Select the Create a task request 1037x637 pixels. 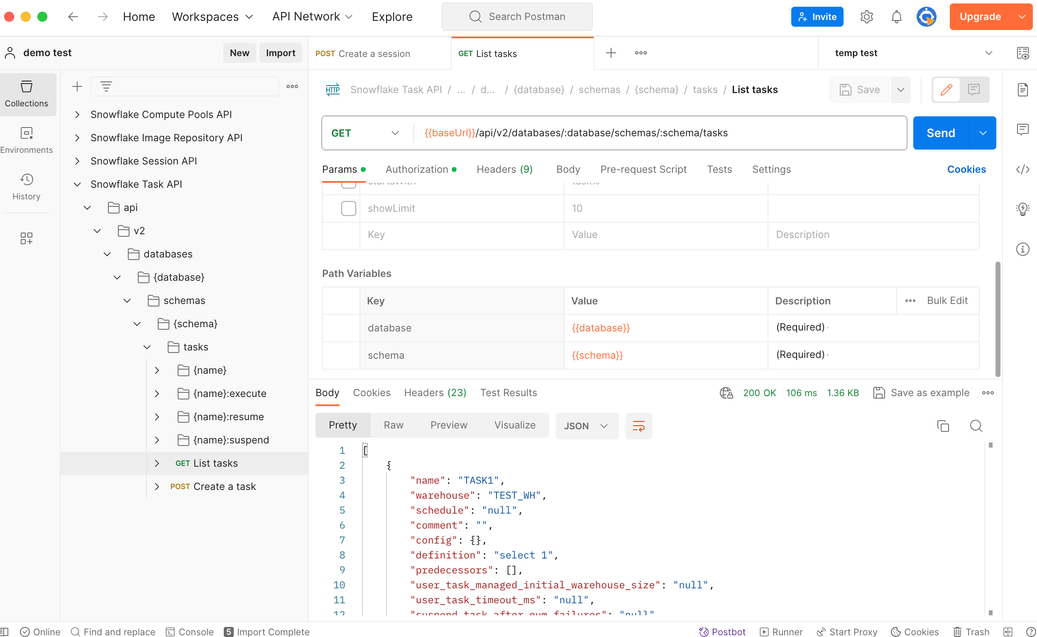coord(224,487)
